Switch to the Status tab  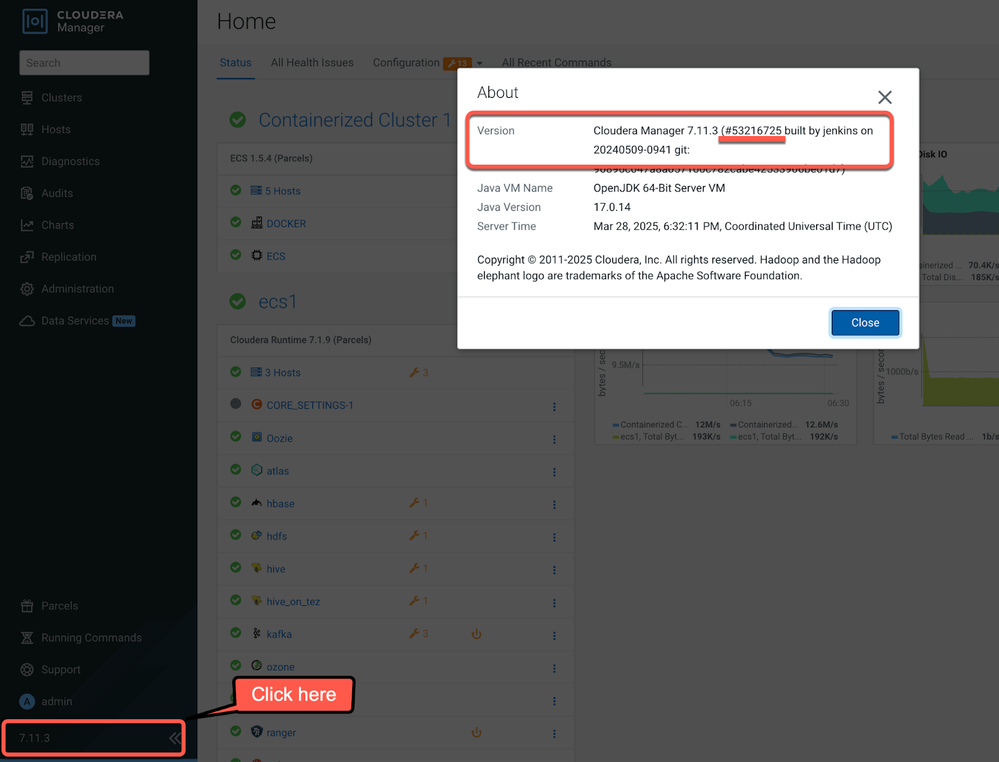coord(236,62)
